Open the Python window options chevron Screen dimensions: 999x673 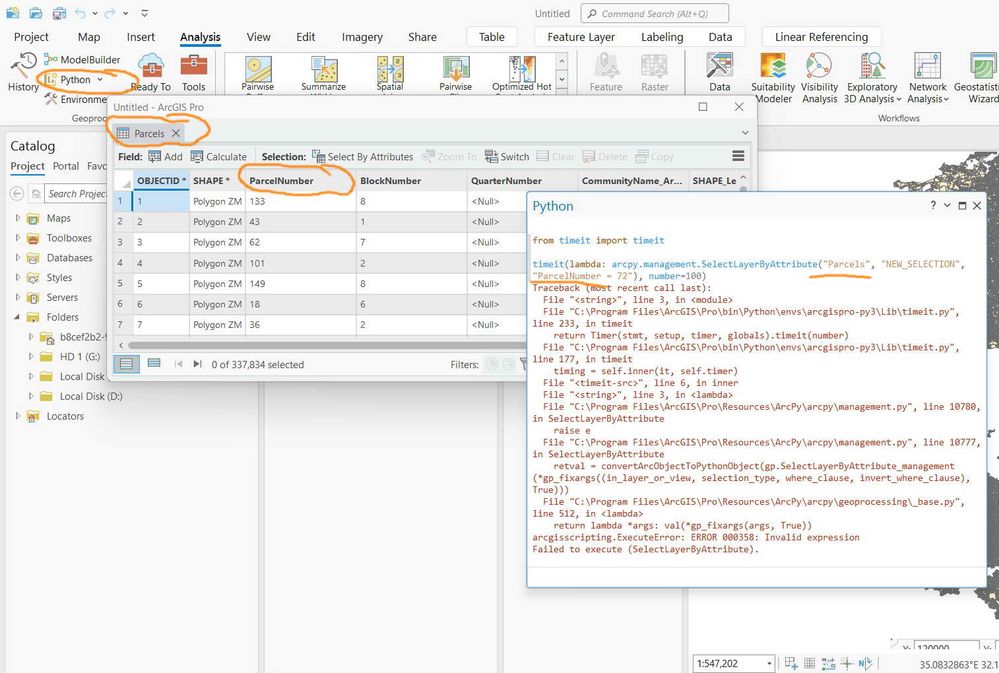pos(947,205)
